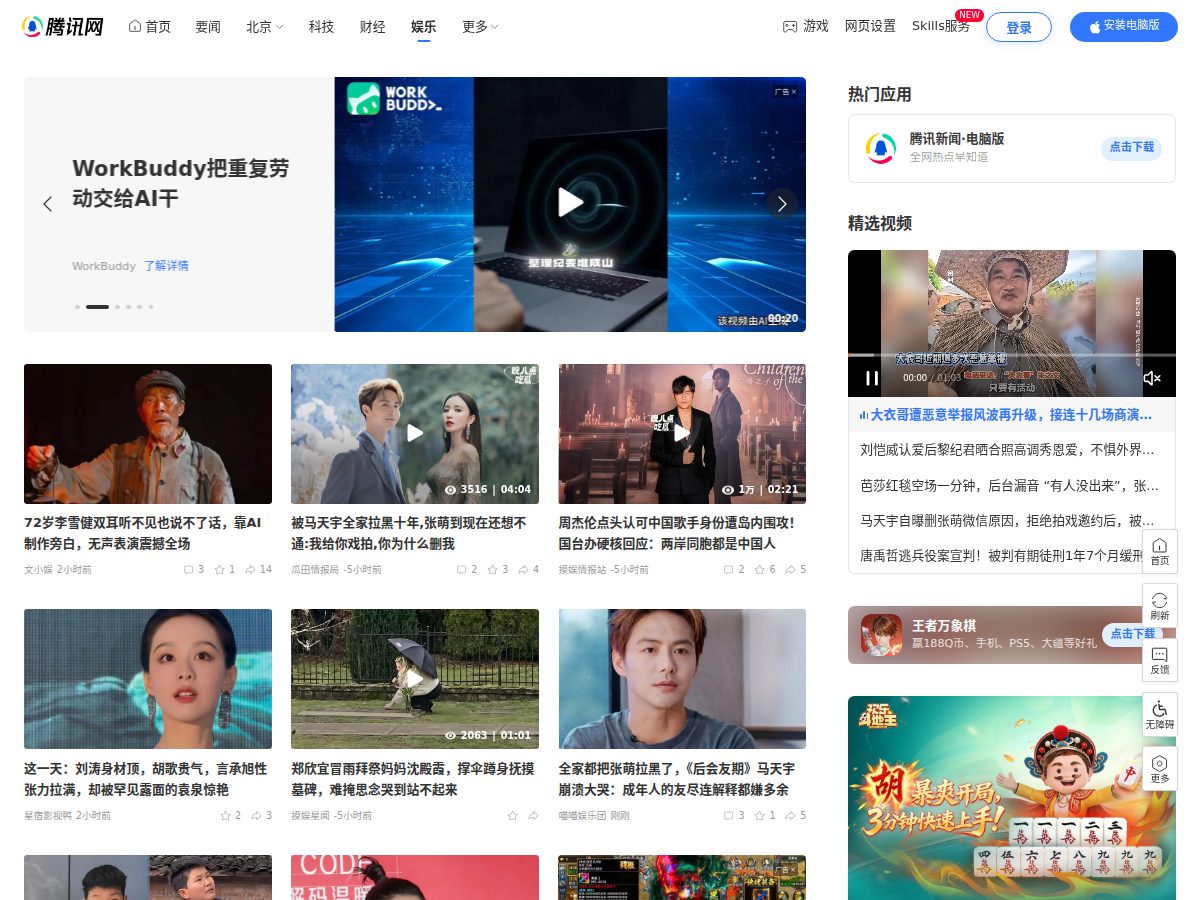This screenshot has width=1200, height=900.
Task: Play 周杰伦 02:21 video thumbnail
Action: [x=682, y=434]
